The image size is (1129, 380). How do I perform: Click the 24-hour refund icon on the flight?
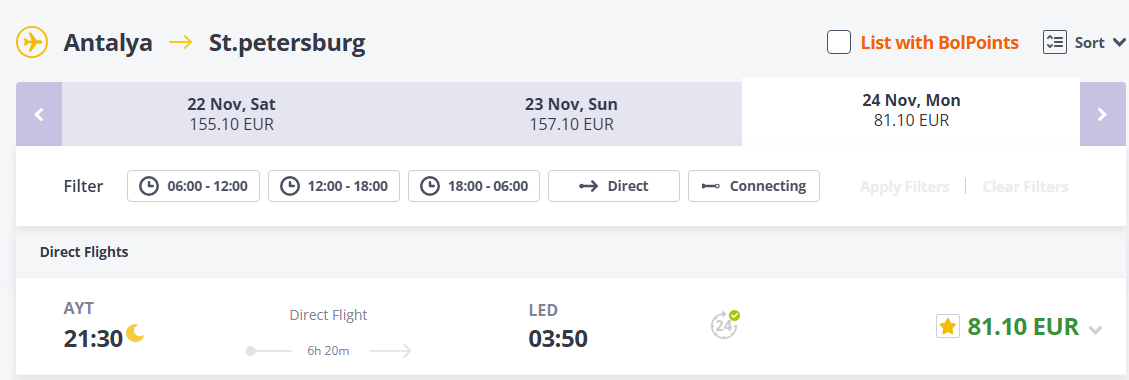(724, 325)
